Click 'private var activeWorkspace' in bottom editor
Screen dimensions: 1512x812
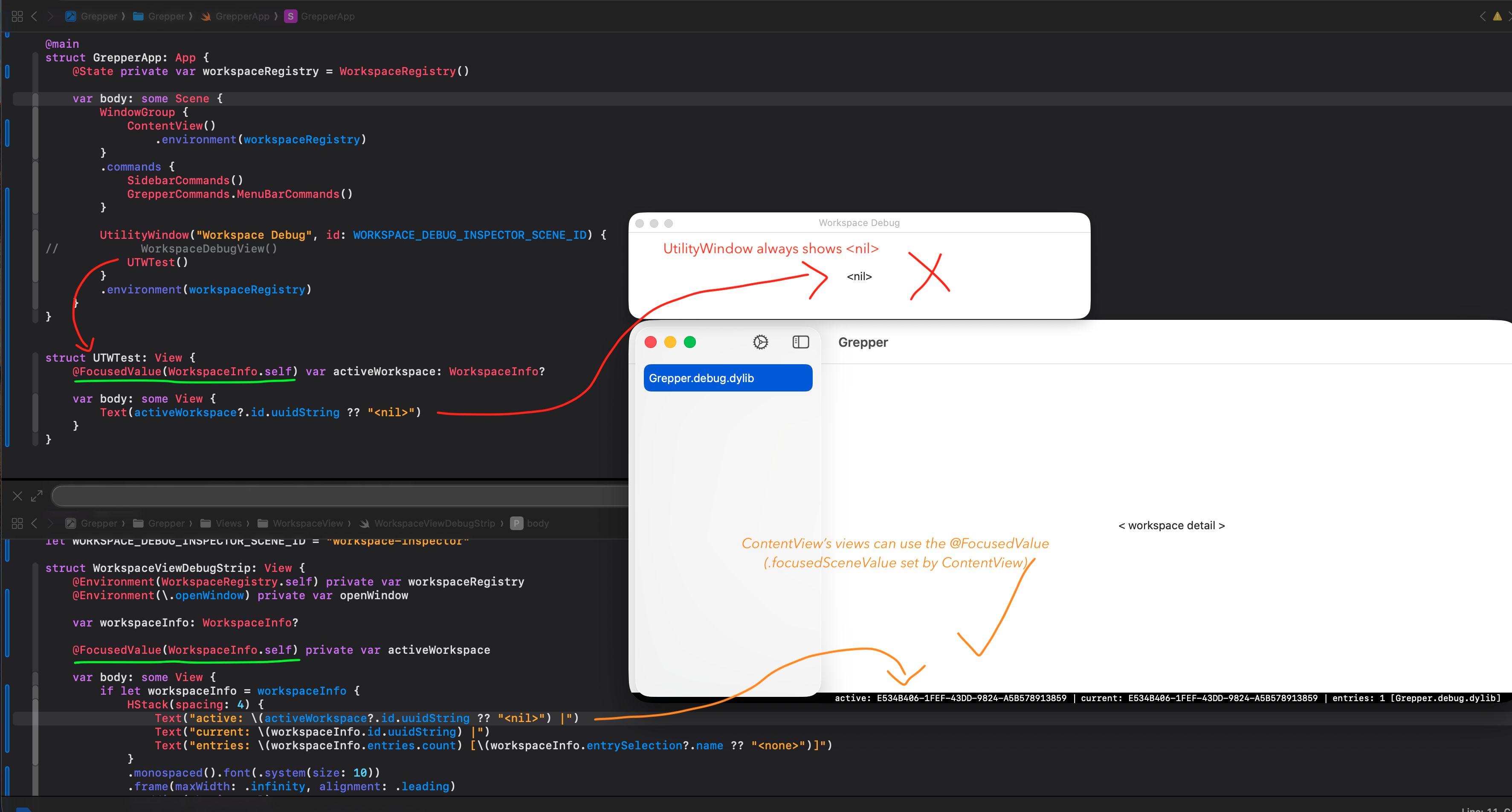click(397, 650)
